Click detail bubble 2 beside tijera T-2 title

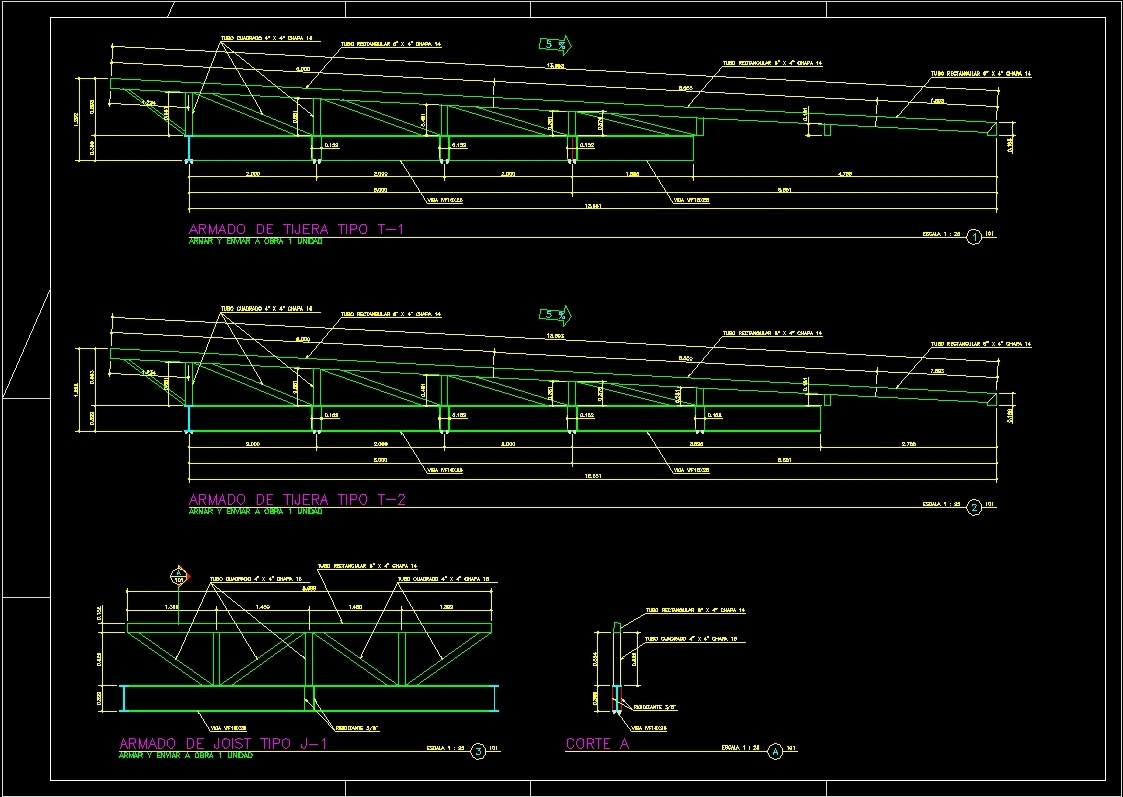972,507
